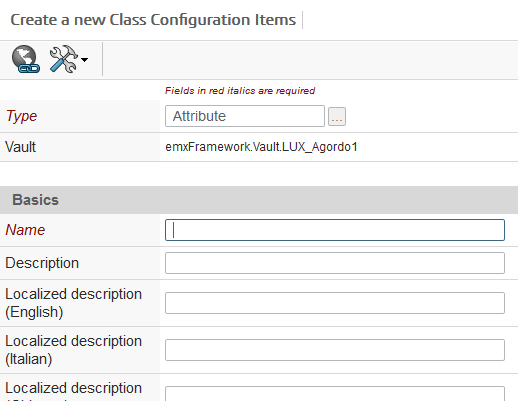Click the Vault label
Viewport: 518px width, 401px height.
point(21,147)
